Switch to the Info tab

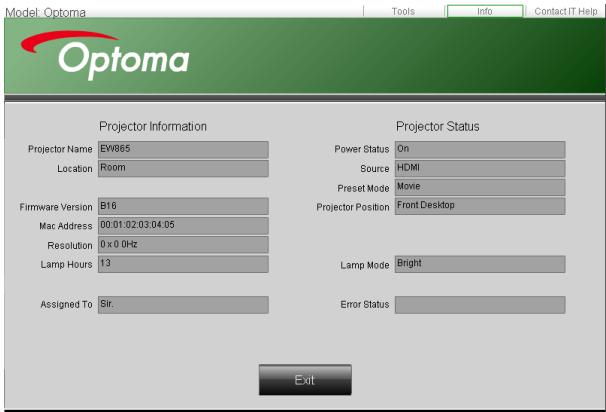coord(485,11)
